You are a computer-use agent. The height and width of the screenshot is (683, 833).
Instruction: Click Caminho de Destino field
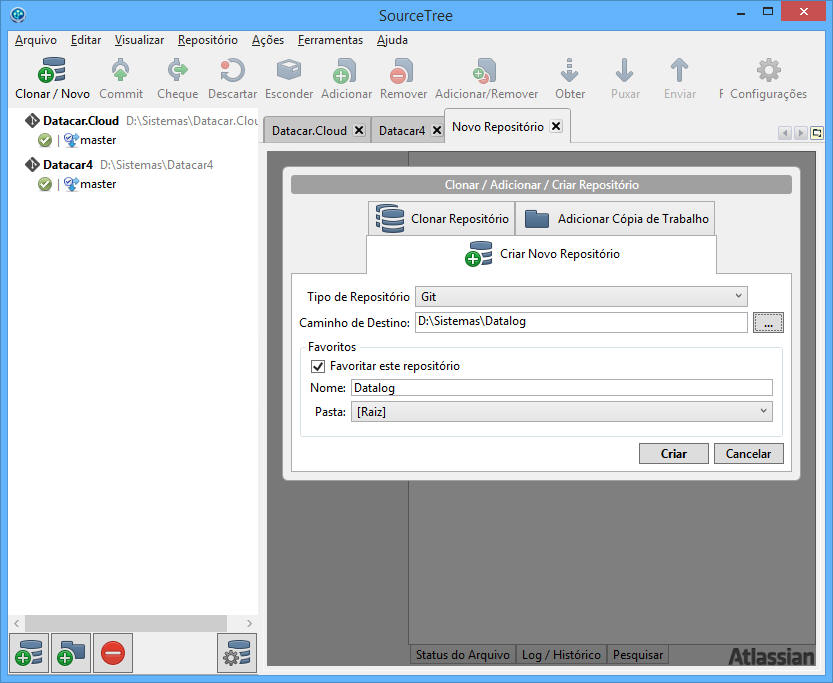point(581,322)
